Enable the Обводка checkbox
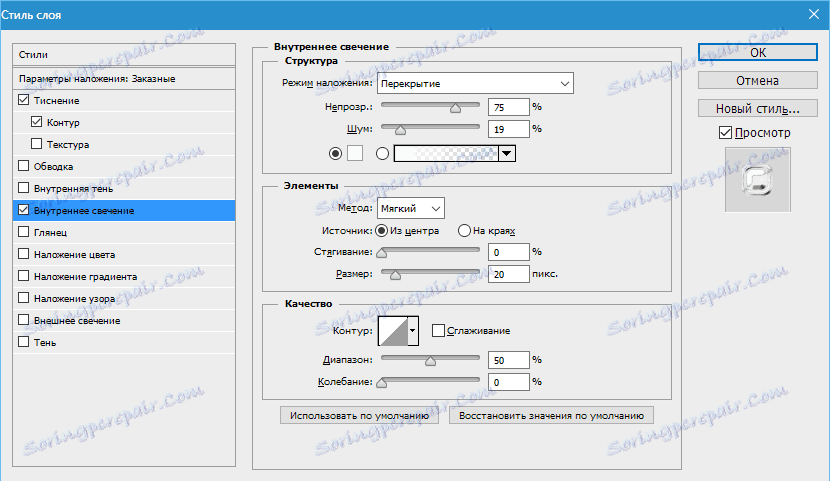The height and width of the screenshot is (481, 830). click(23, 166)
